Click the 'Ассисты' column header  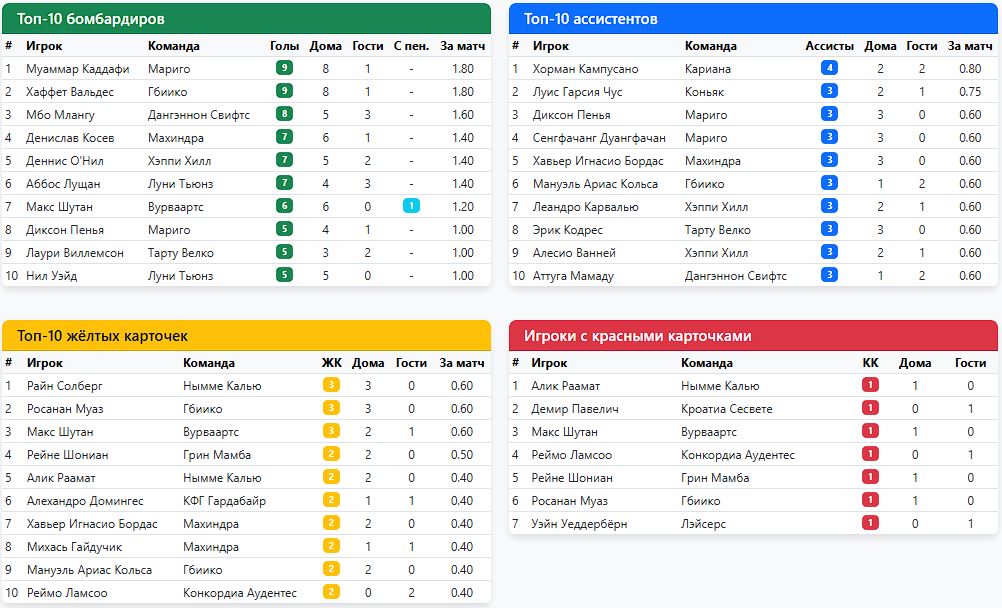pyautogui.click(x=829, y=46)
